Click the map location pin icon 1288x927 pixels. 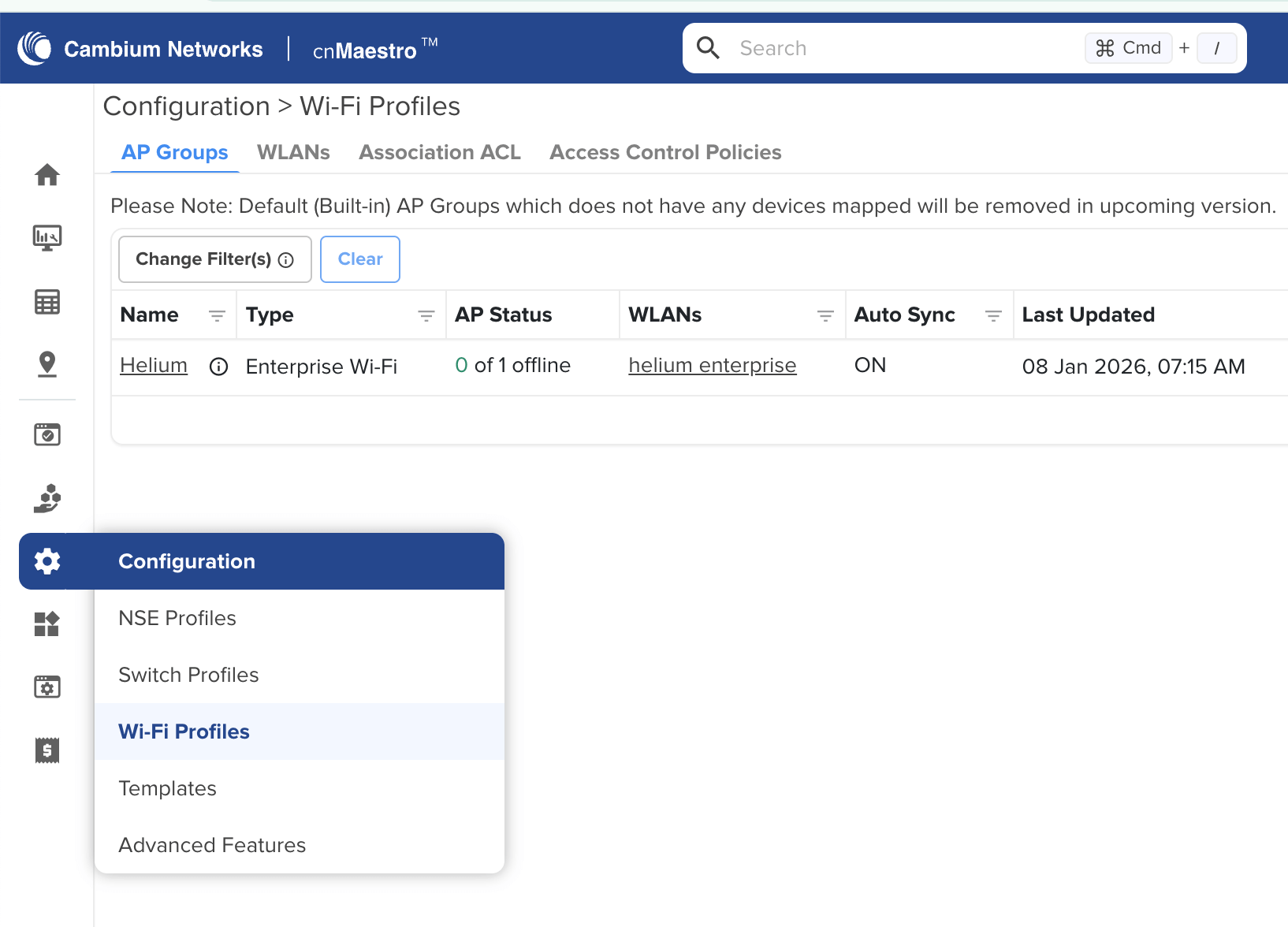(x=47, y=364)
